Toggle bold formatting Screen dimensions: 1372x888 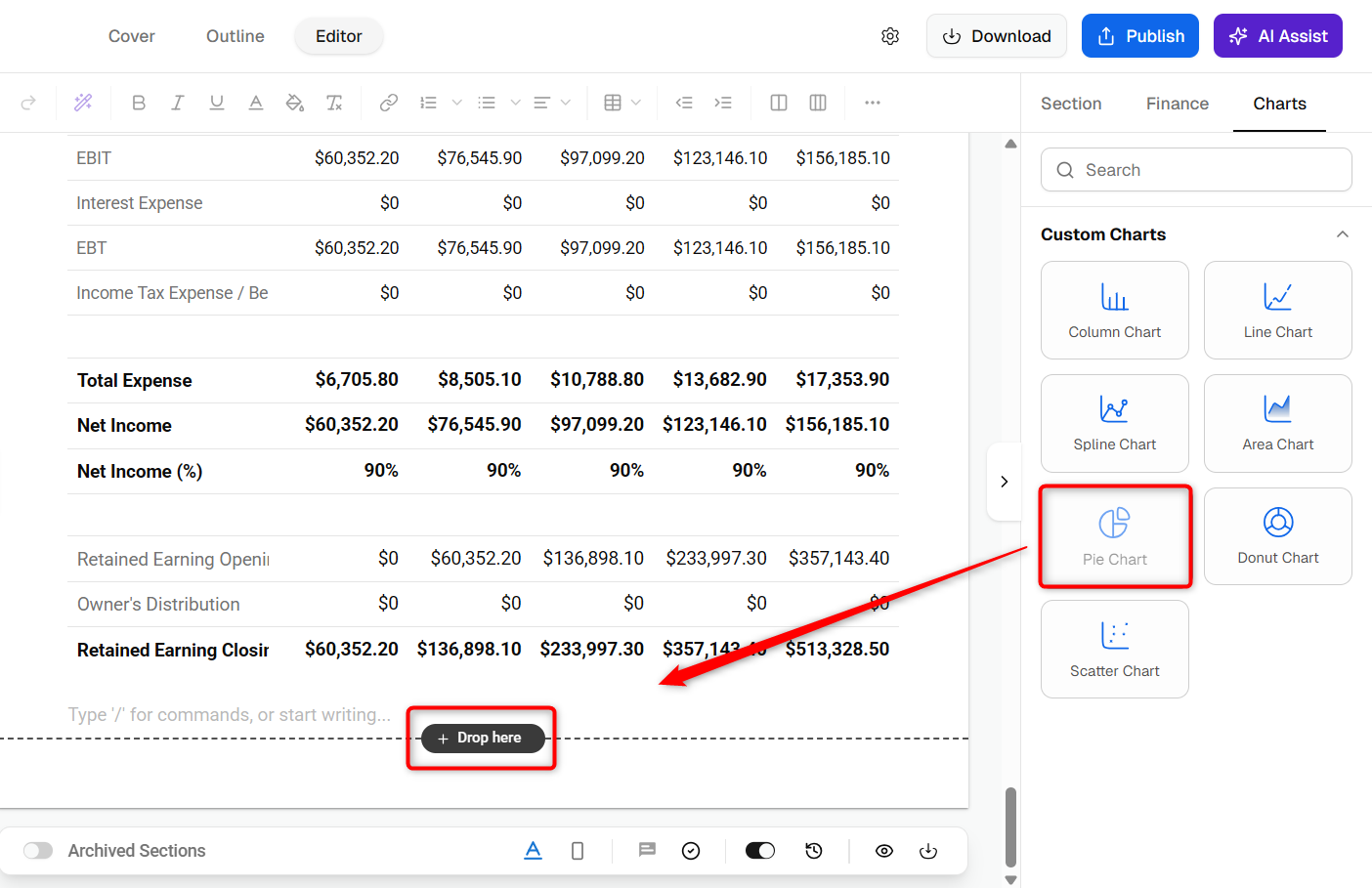point(139,103)
